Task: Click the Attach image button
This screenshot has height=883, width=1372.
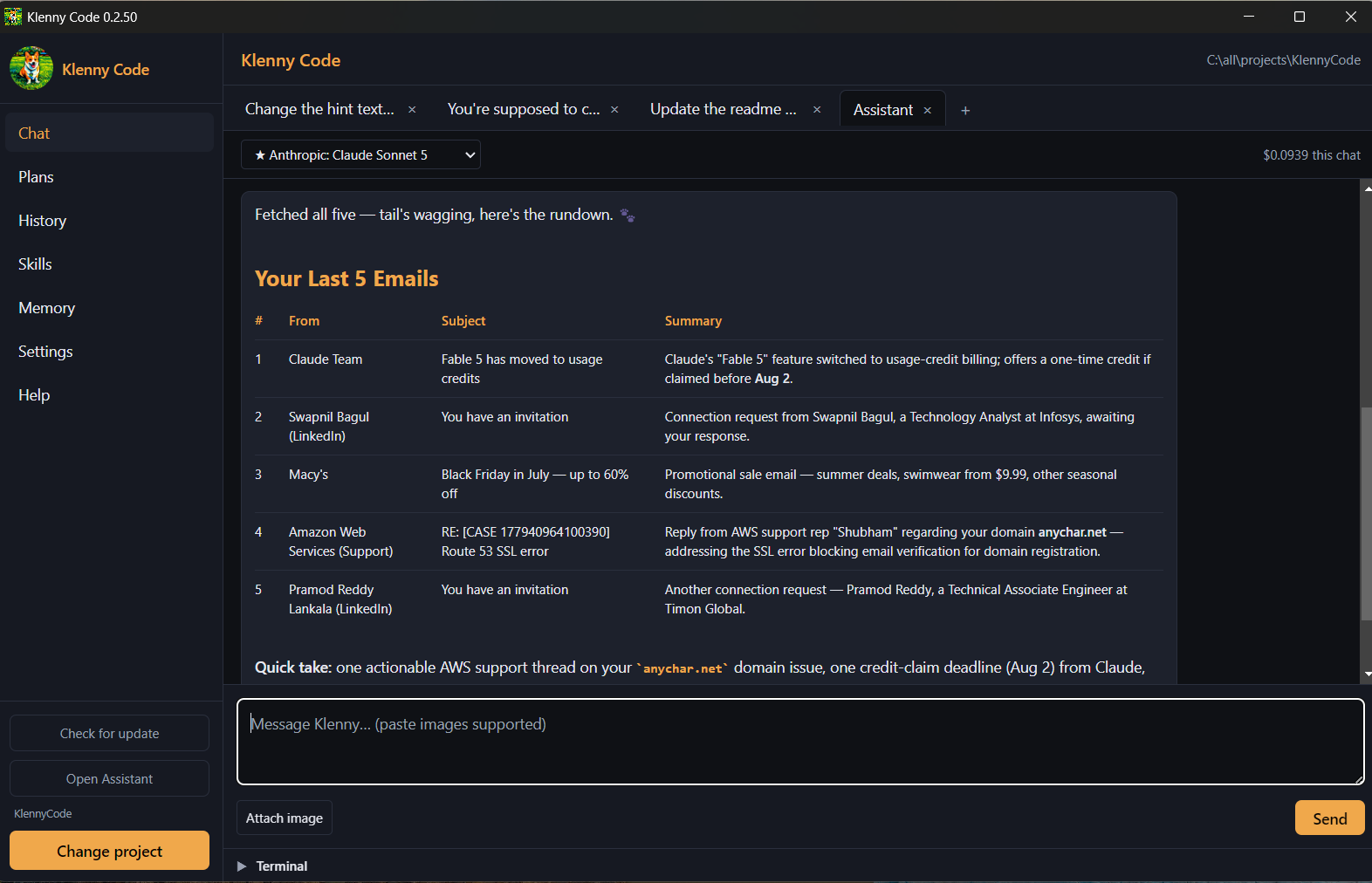Action: pyautogui.click(x=285, y=818)
